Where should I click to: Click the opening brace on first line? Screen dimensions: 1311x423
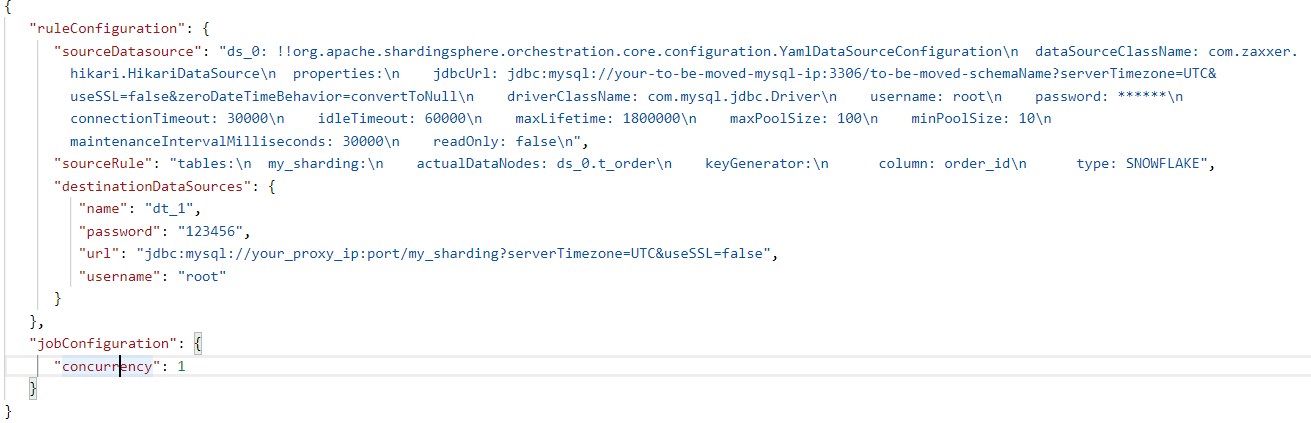tap(8, 8)
